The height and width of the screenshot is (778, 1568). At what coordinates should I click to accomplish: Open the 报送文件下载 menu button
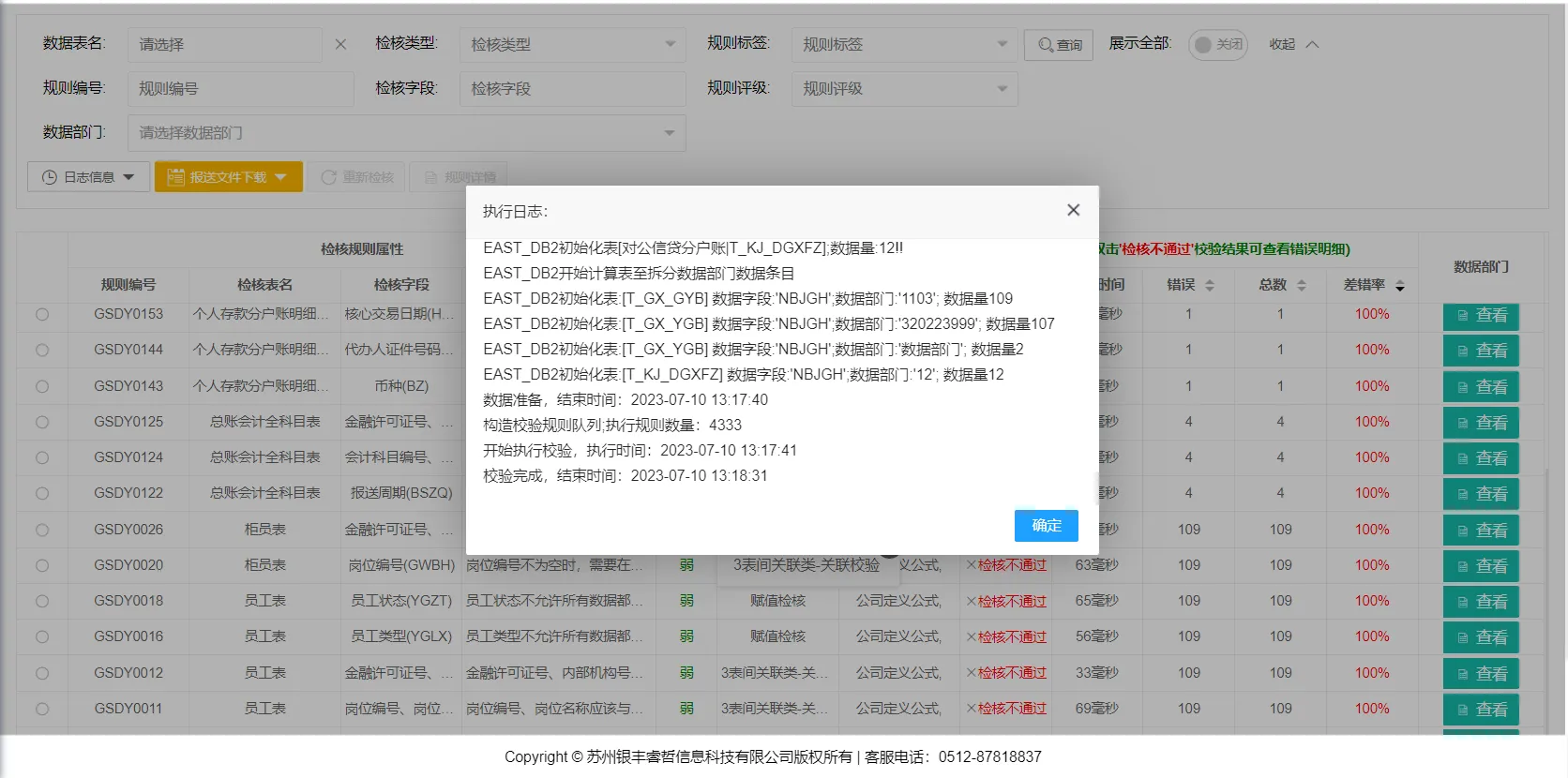point(228,177)
